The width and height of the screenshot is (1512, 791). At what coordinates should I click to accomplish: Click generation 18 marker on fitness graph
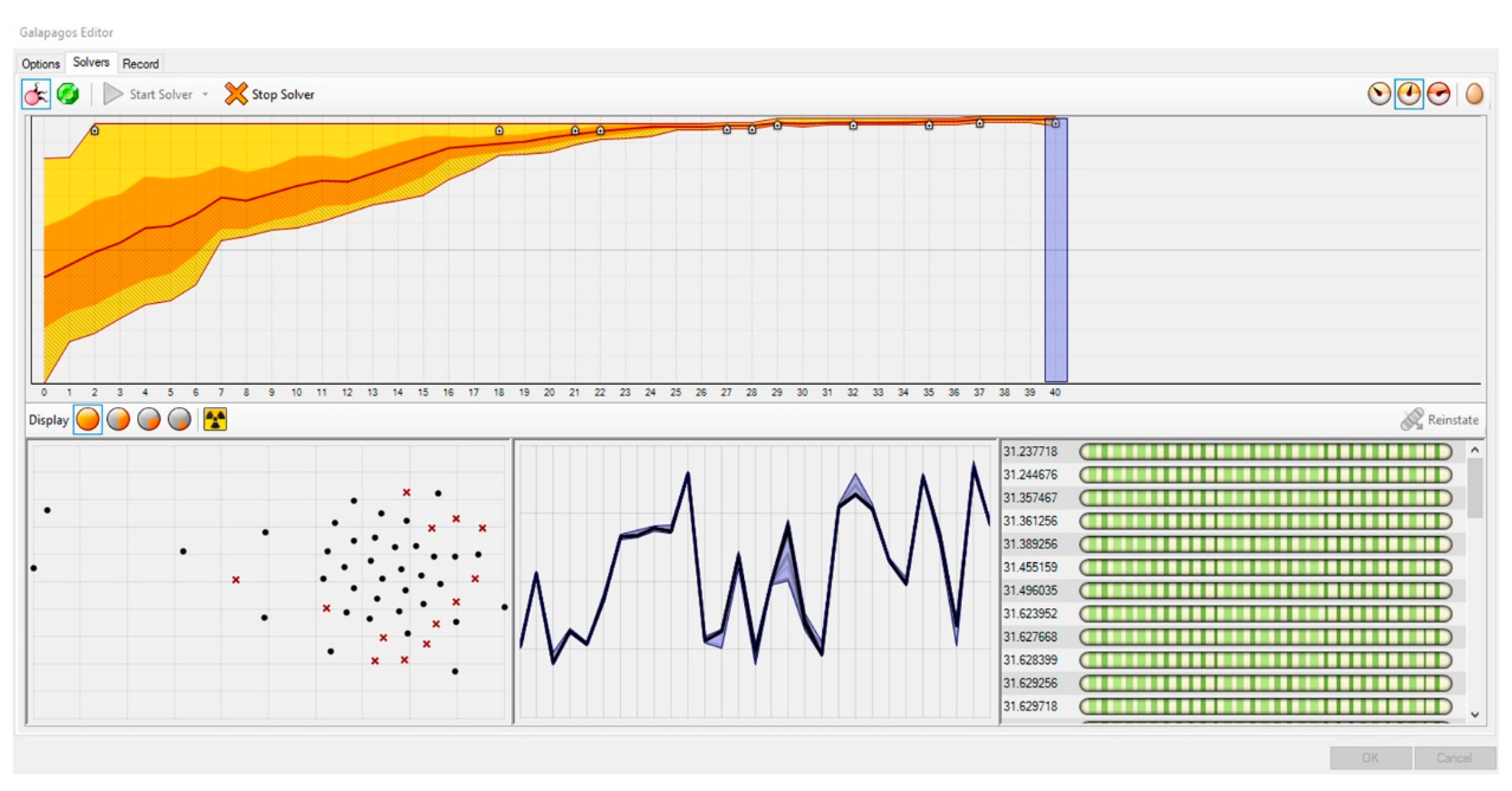499,131
